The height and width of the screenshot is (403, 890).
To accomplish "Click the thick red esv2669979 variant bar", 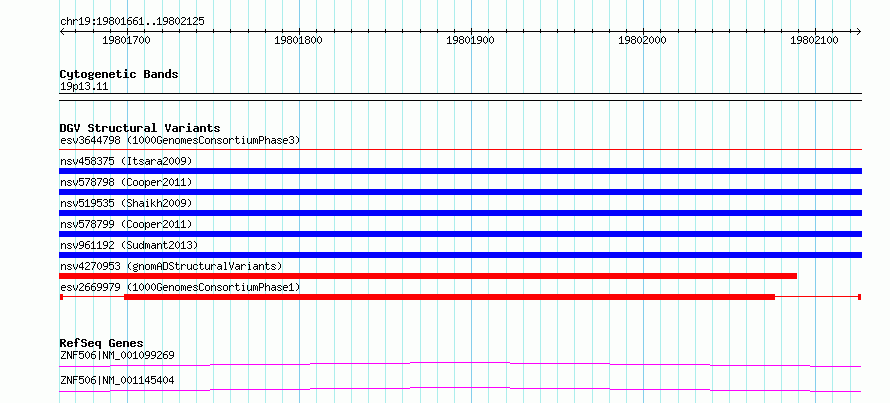I will click(x=450, y=297).
